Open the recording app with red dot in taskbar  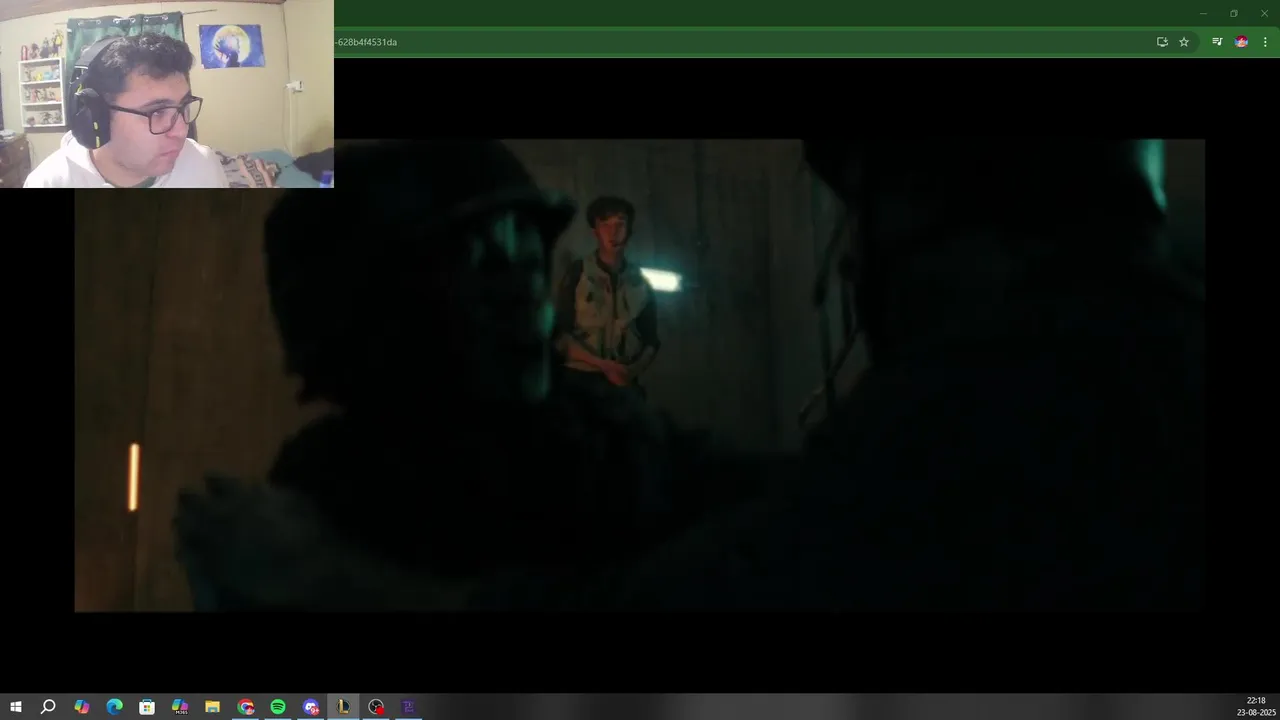coord(376,707)
